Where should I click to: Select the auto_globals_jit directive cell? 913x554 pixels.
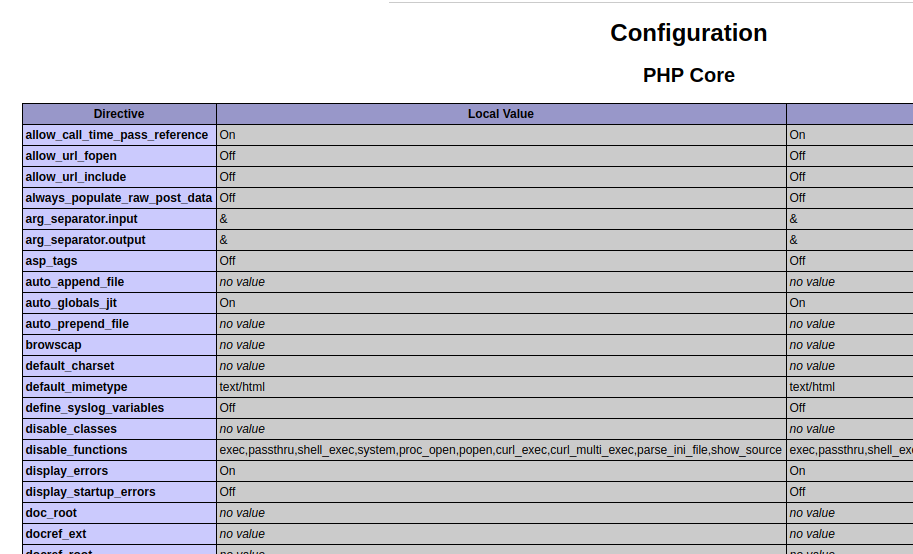coord(71,303)
